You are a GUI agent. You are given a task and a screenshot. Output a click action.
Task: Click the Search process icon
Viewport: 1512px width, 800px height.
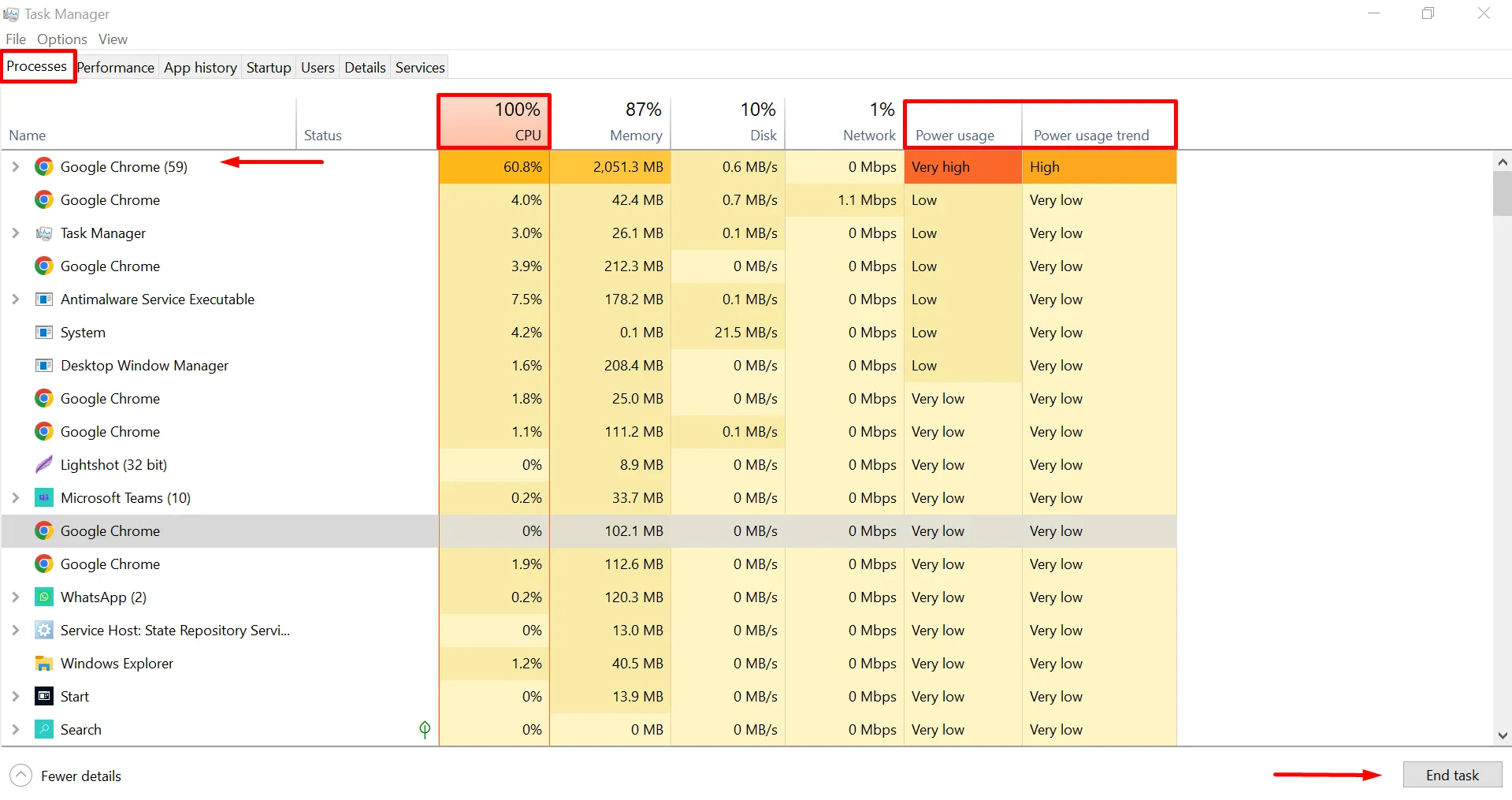pyautogui.click(x=44, y=730)
